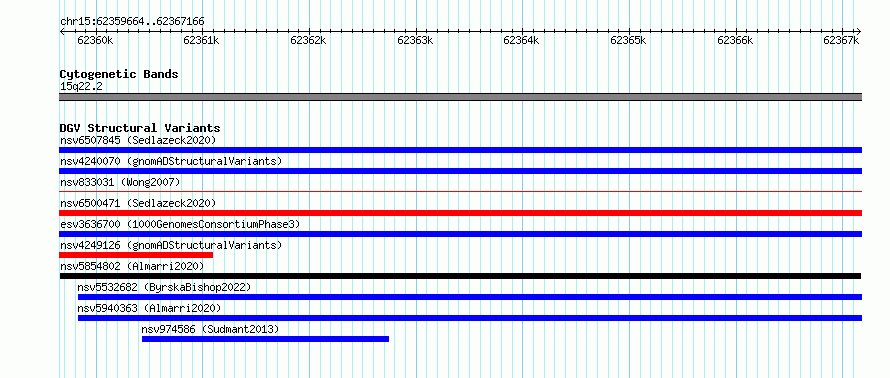Click the chr15:62359664..62367166 region label
Viewport: 890px width, 378px height.
click(132, 22)
